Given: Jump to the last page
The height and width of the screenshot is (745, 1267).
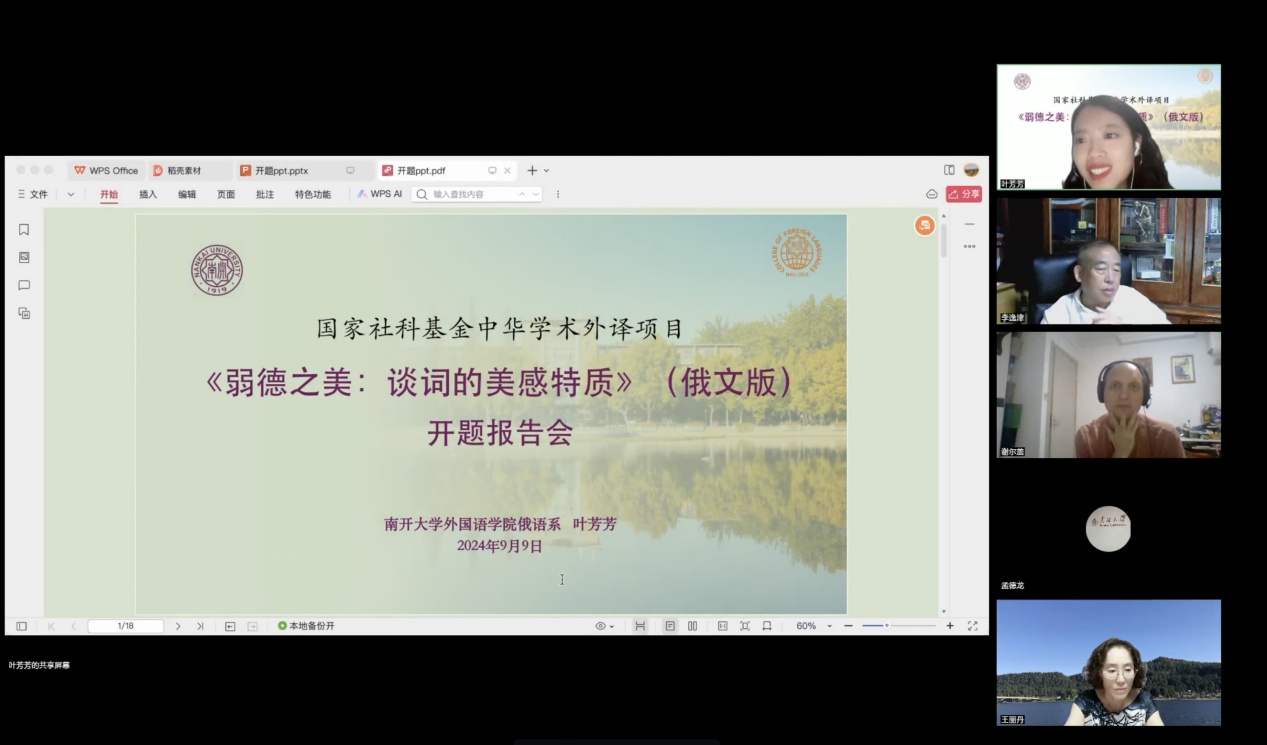Looking at the screenshot, I should 200,626.
